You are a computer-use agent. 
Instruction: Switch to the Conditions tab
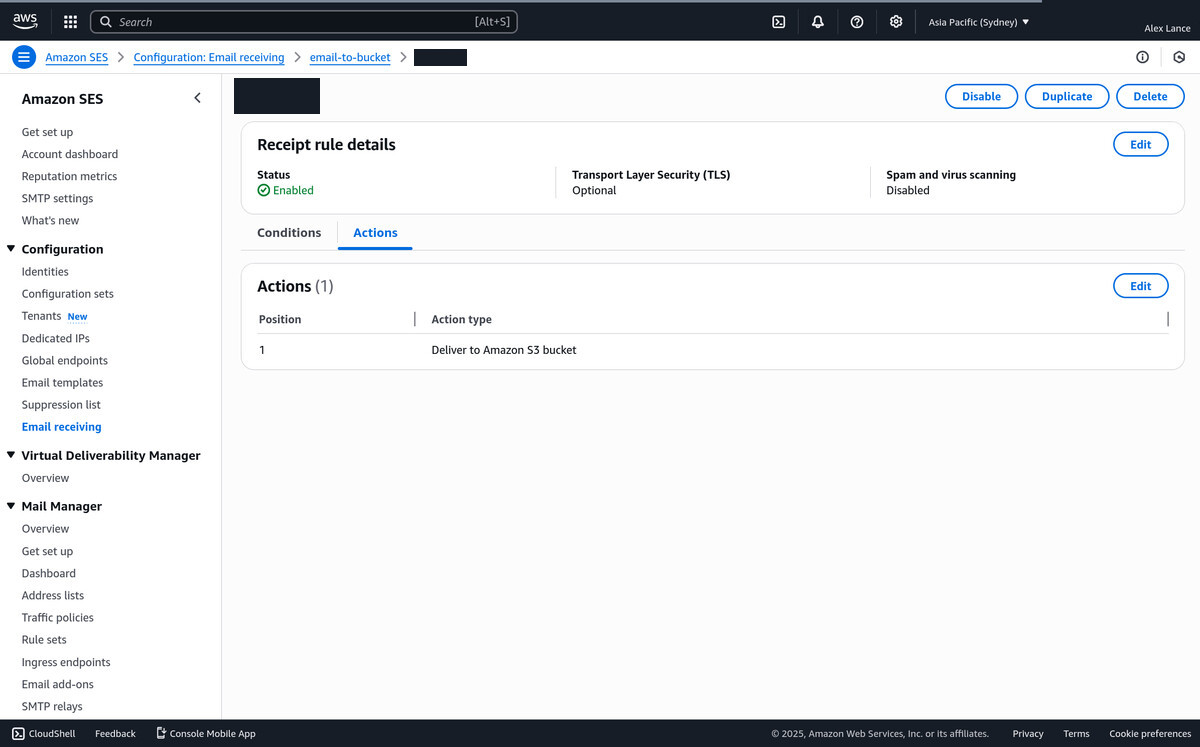(x=289, y=233)
